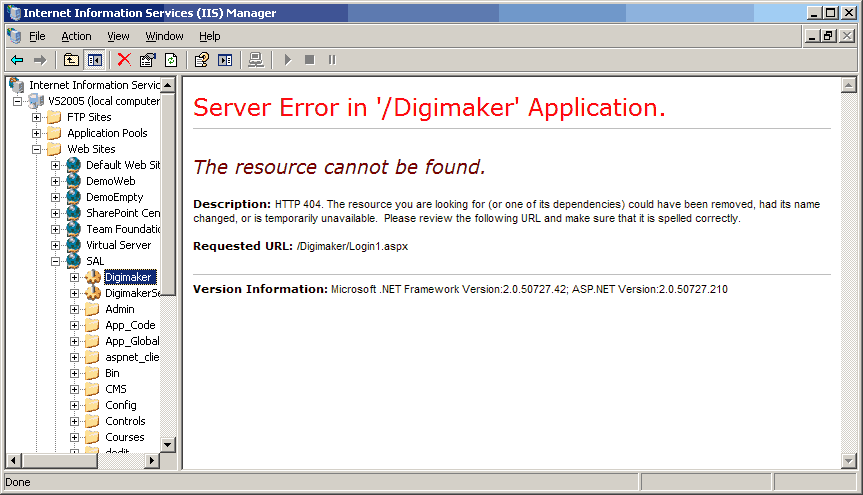Open the File menu
This screenshot has width=863, height=495.
point(37,36)
